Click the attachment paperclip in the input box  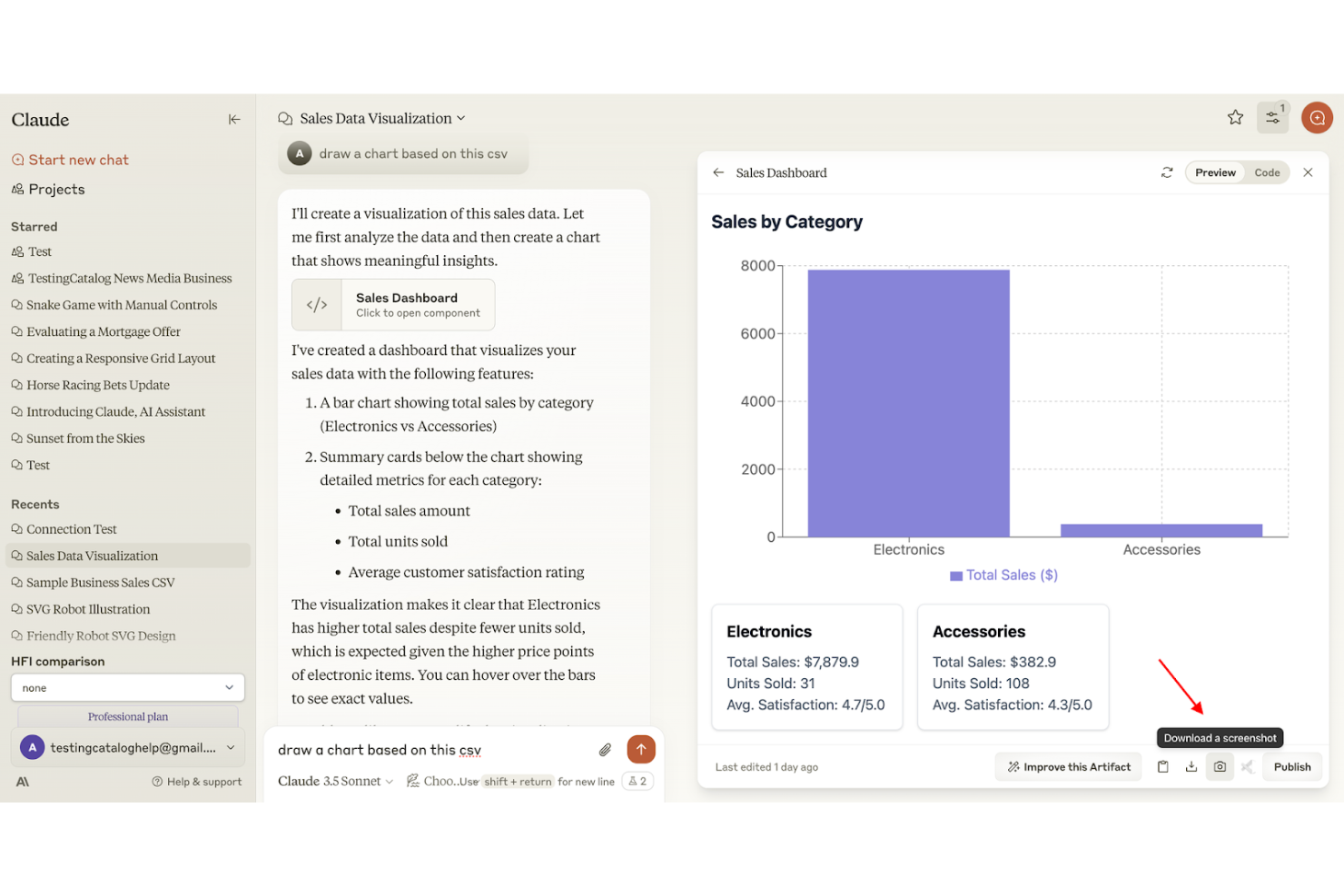coord(605,749)
